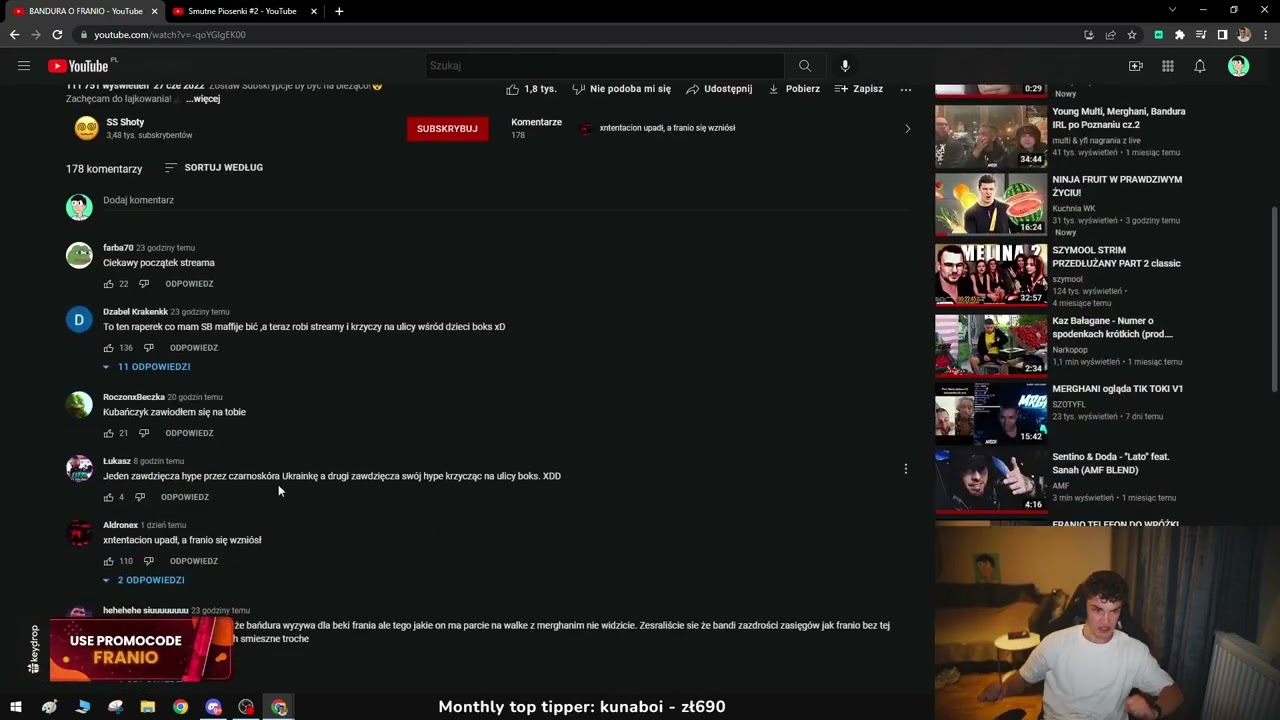Like Dzabel Krakenkk's comment
The width and height of the screenshot is (1280, 720).
pyautogui.click(x=108, y=348)
